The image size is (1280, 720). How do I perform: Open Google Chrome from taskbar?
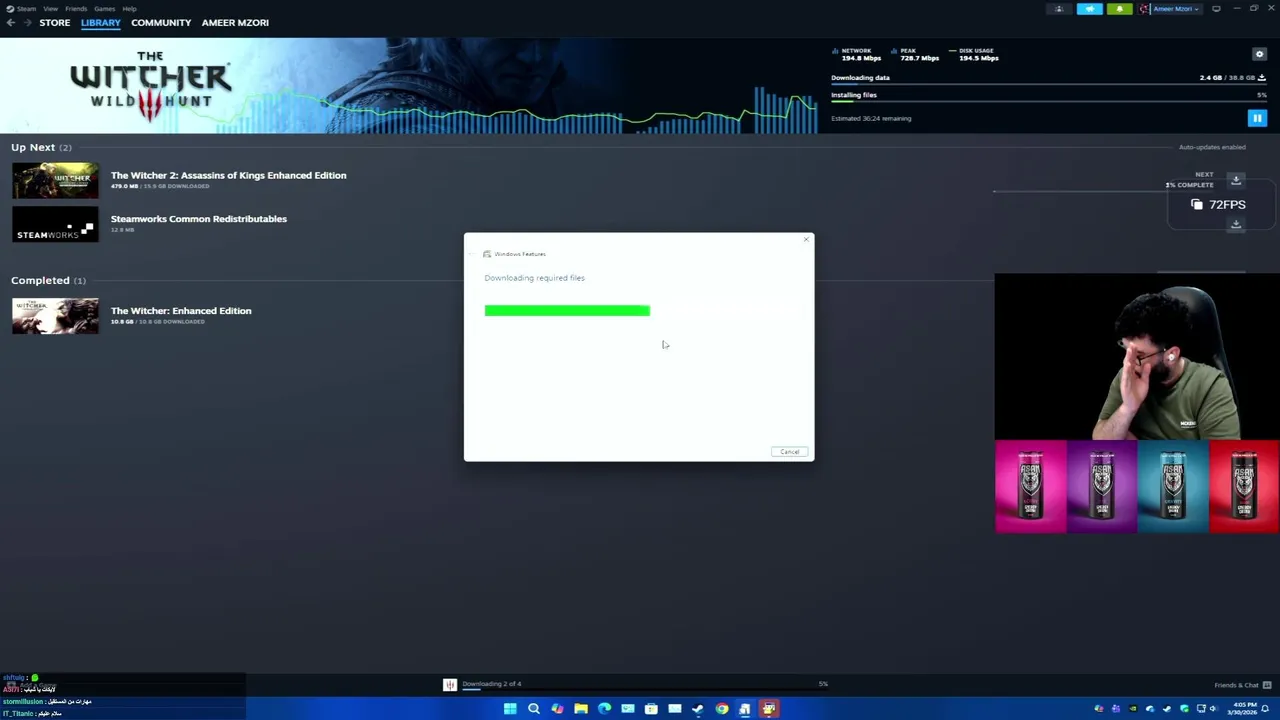pos(721,709)
